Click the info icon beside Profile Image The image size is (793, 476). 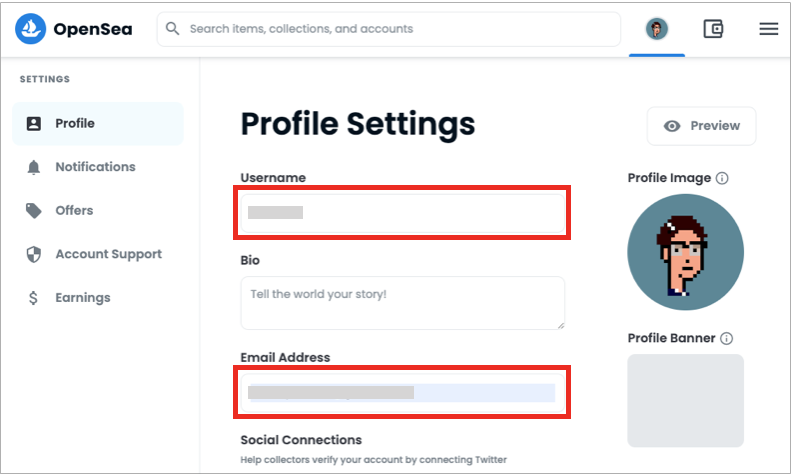coord(722,178)
